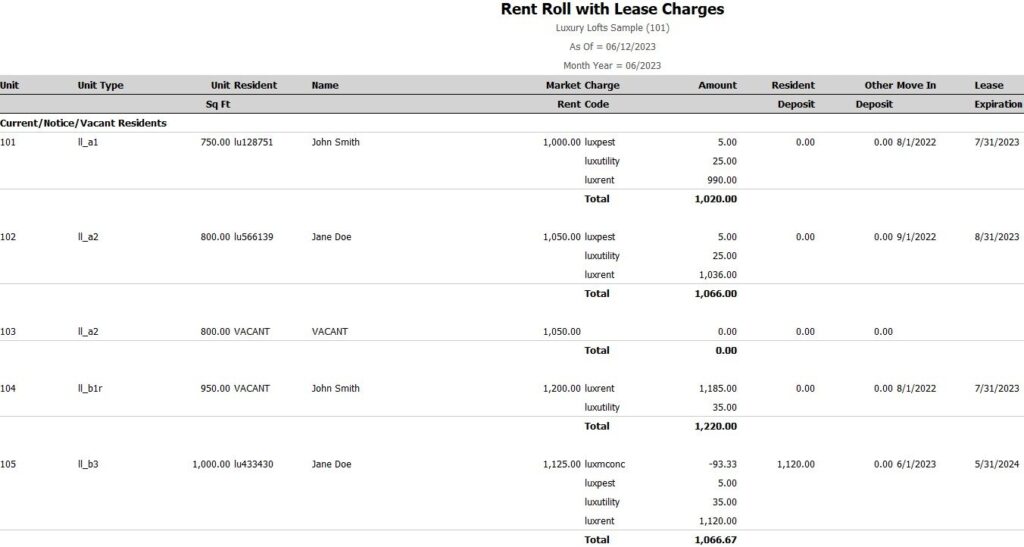Select the VACANT name in unit 103
This screenshot has height=547, width=1024.
(330, 332)
